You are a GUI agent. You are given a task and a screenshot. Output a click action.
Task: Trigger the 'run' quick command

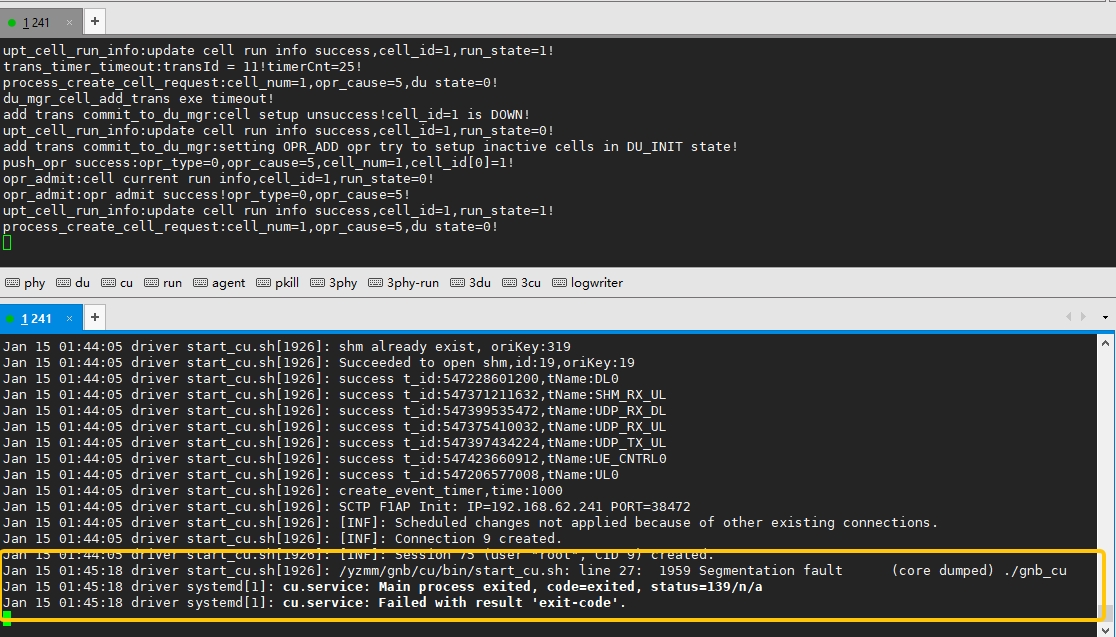tap(163, 283)
